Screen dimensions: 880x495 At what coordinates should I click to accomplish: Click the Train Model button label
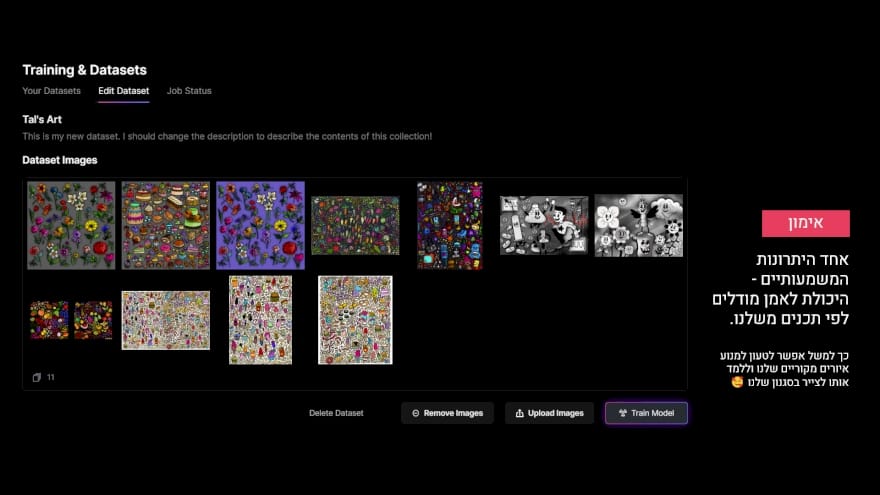click(652, 413)
